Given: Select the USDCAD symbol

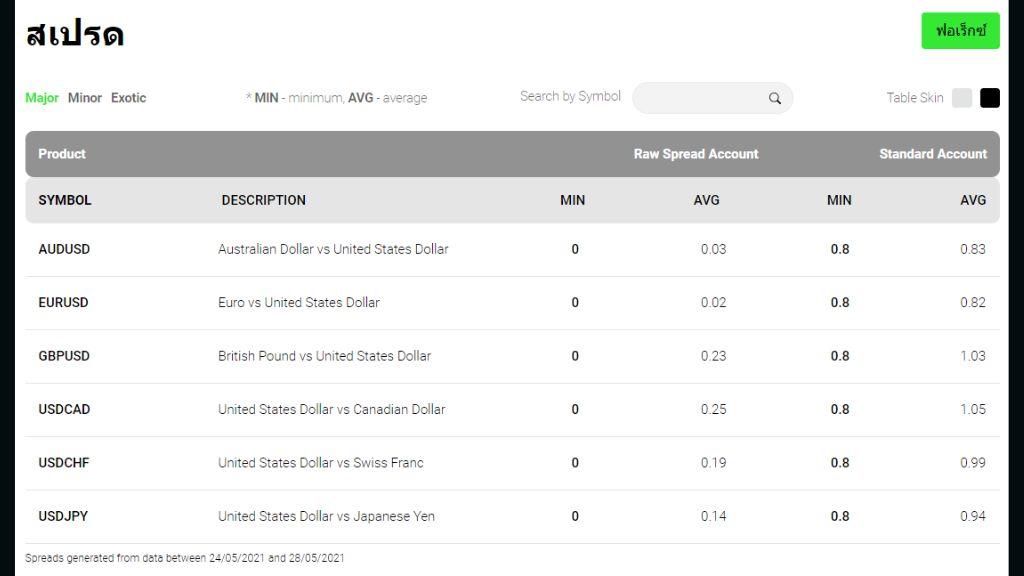Looking at the screenshot, I should [x=64, y=409].
